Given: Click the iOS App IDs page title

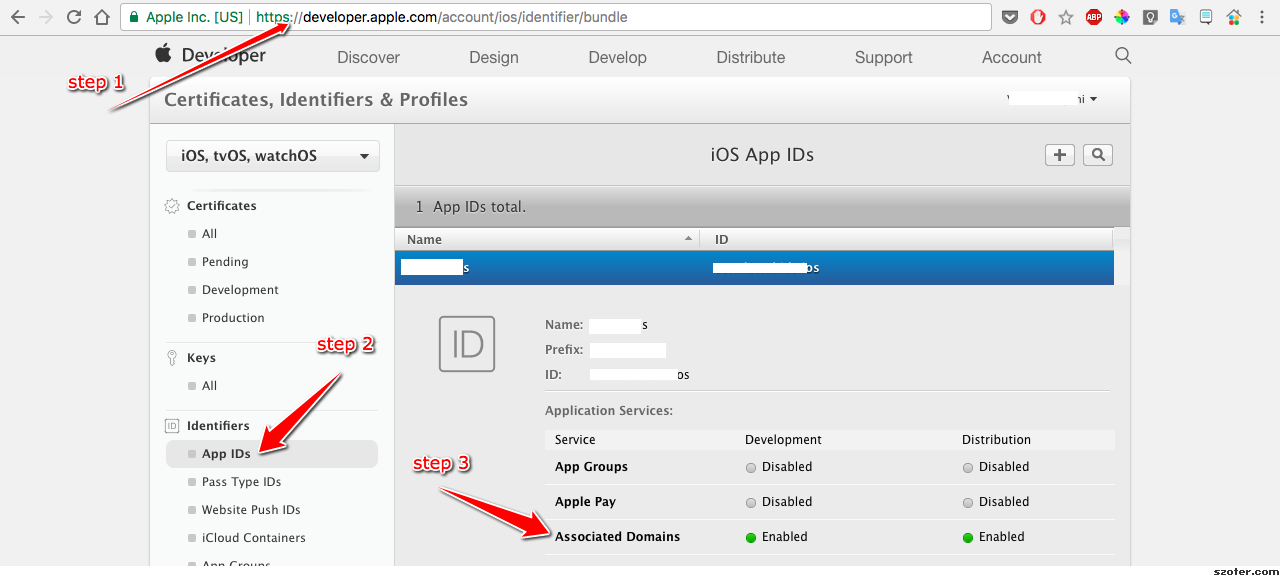Looking at the screenshot, I should [x=762, y=155].
